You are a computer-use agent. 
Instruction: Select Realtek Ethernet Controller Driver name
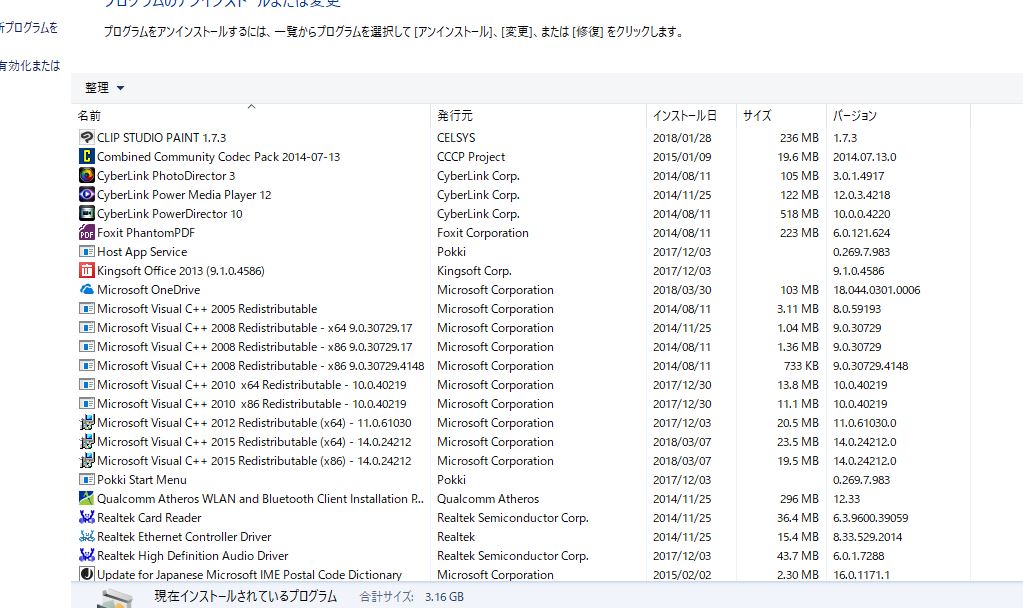pyautogui.click(x=184, y=536)
